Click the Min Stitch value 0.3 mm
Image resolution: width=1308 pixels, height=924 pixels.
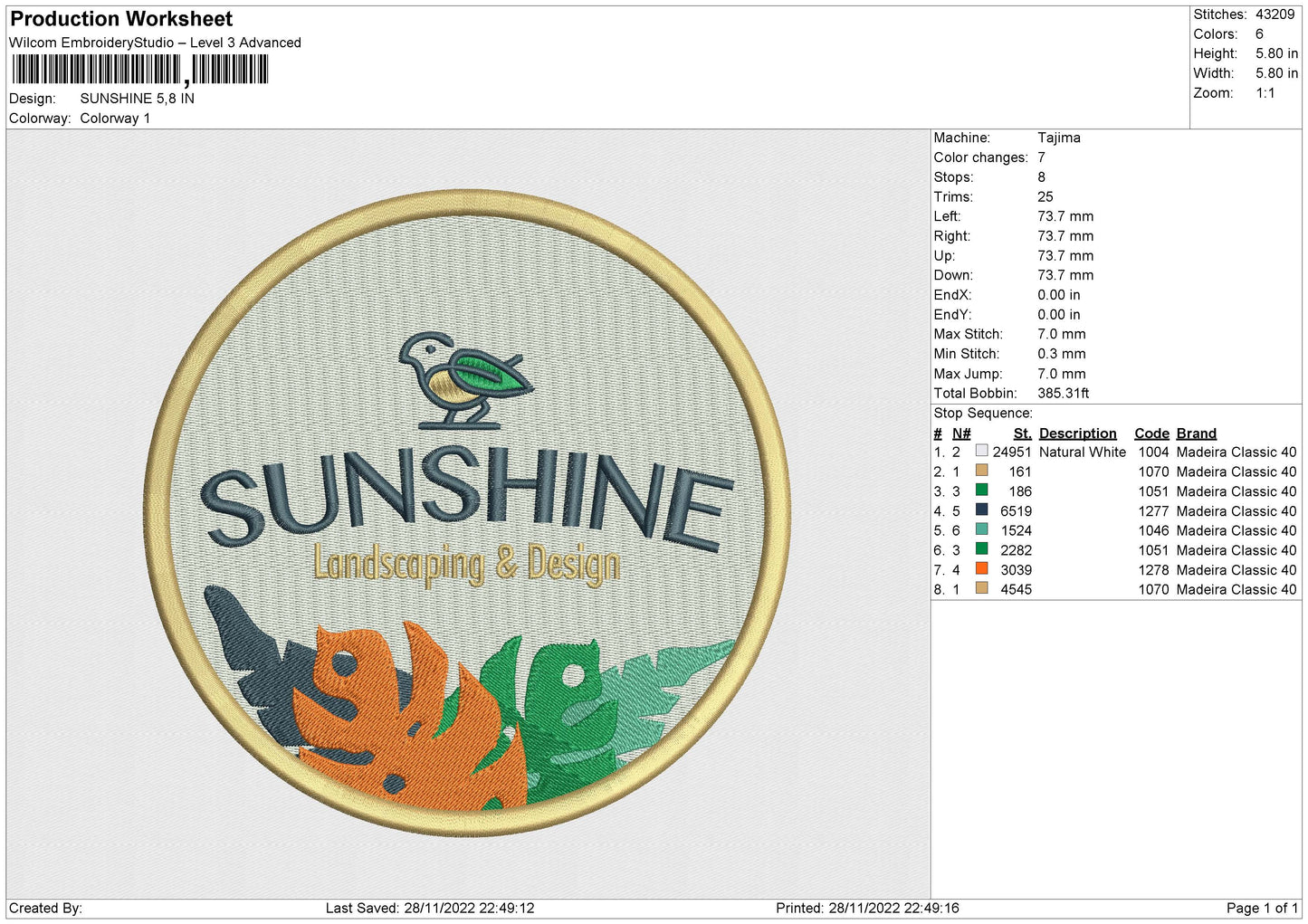(1062, 354)
